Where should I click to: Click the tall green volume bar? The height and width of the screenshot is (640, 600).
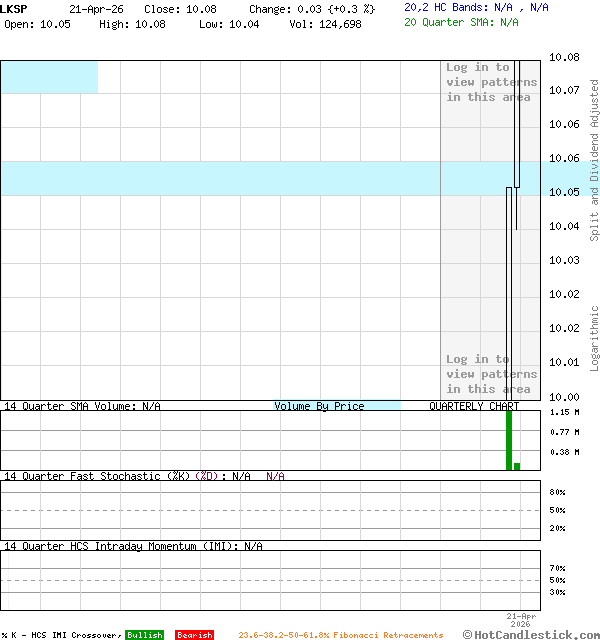[x=509, y=440]
